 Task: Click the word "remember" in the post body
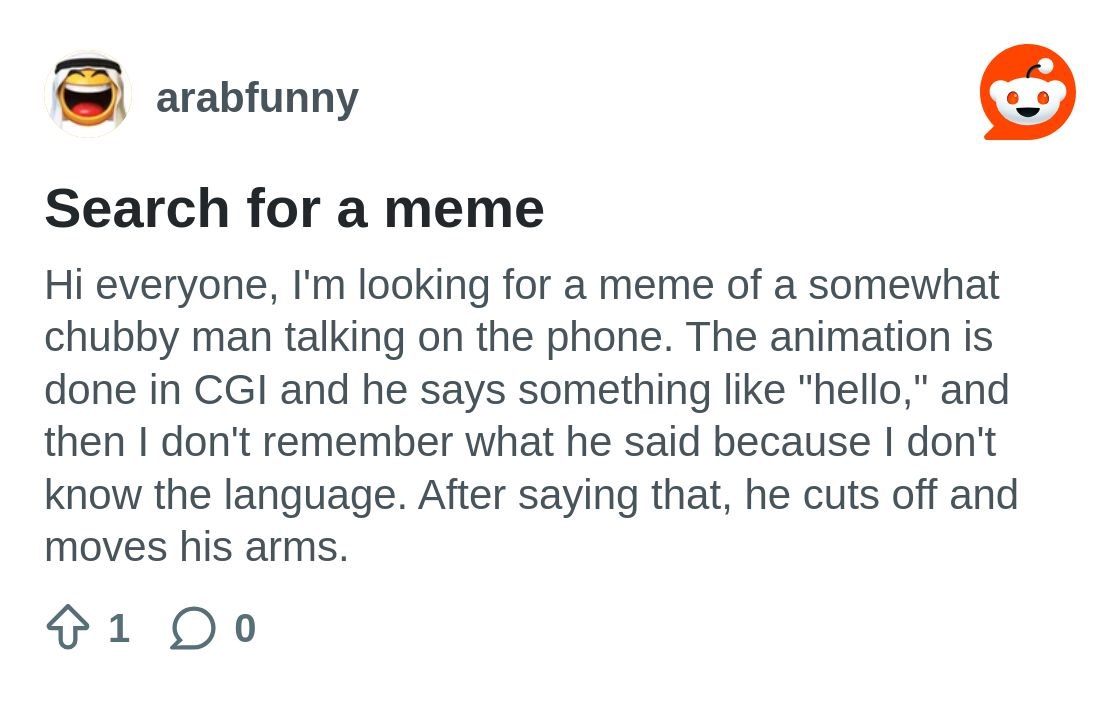point(357,442)
